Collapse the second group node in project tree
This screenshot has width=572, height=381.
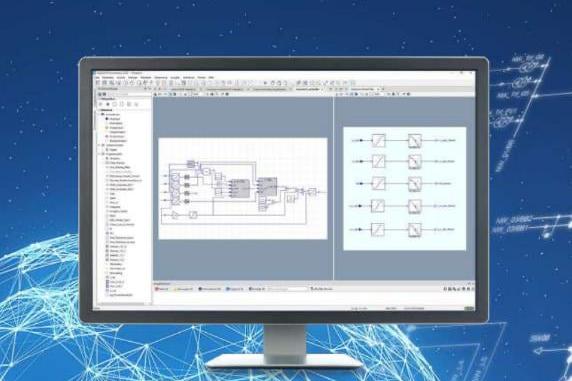pyautogui.click(x=99, y=145)
